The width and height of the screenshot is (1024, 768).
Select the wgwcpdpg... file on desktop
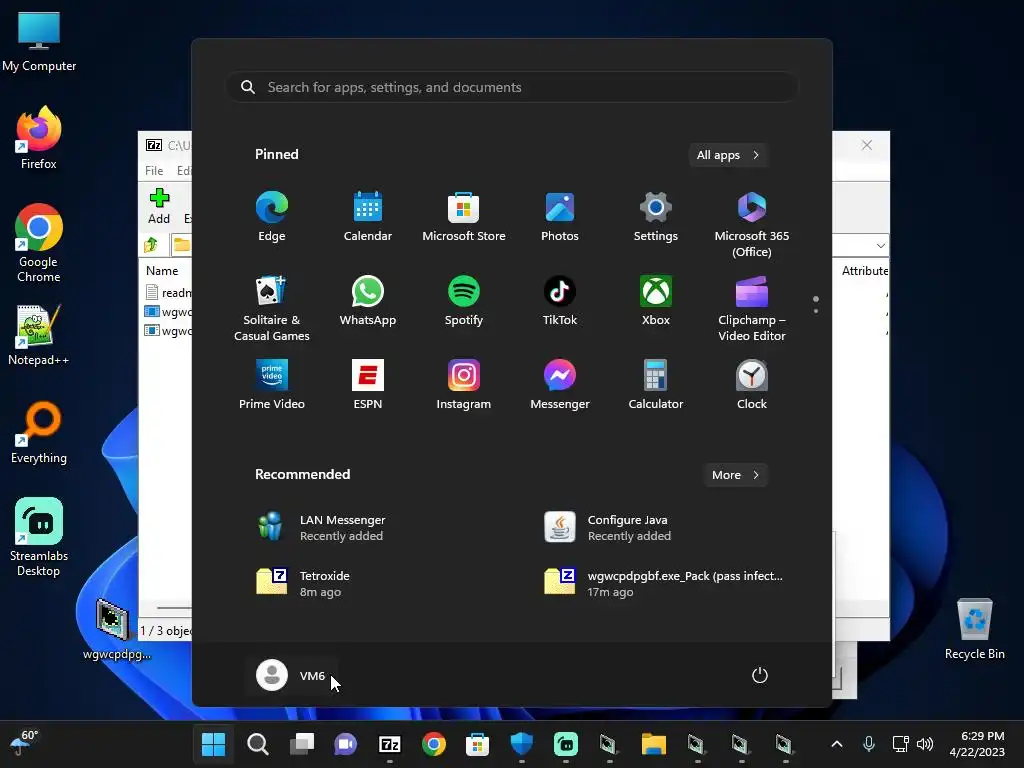pos(116,630)
